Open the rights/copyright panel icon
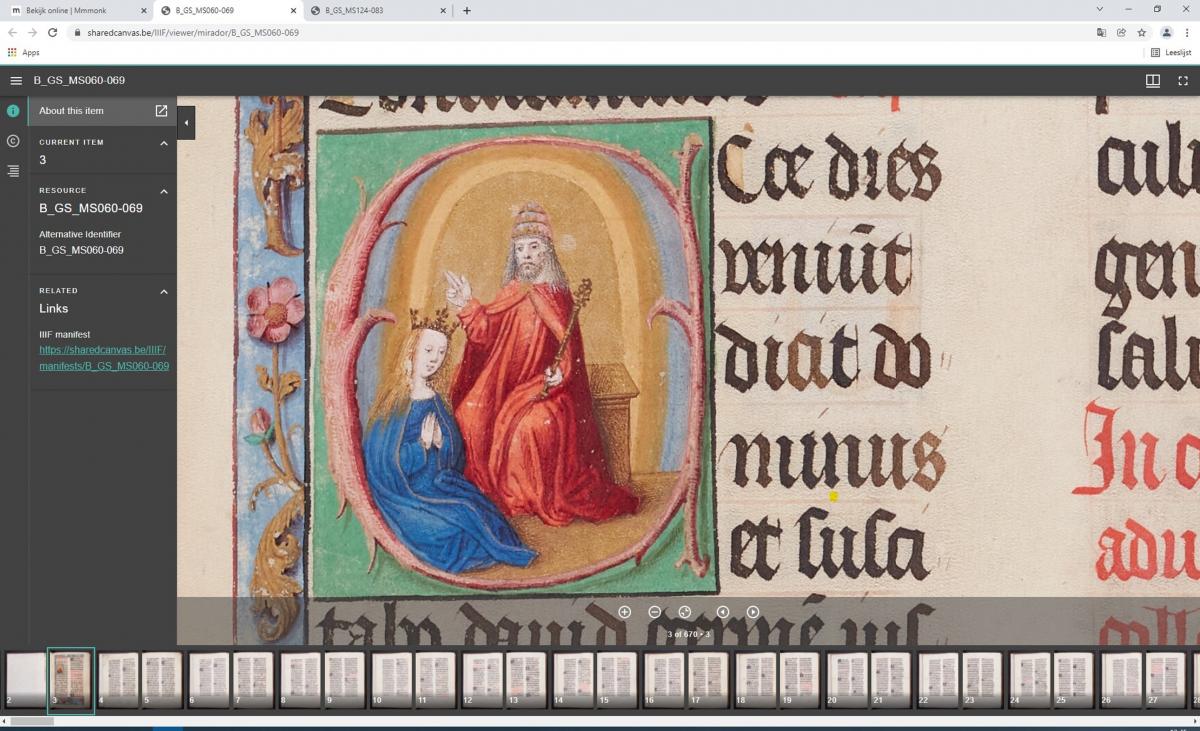This screenshot has width=1200, height=731. point(13,141)
